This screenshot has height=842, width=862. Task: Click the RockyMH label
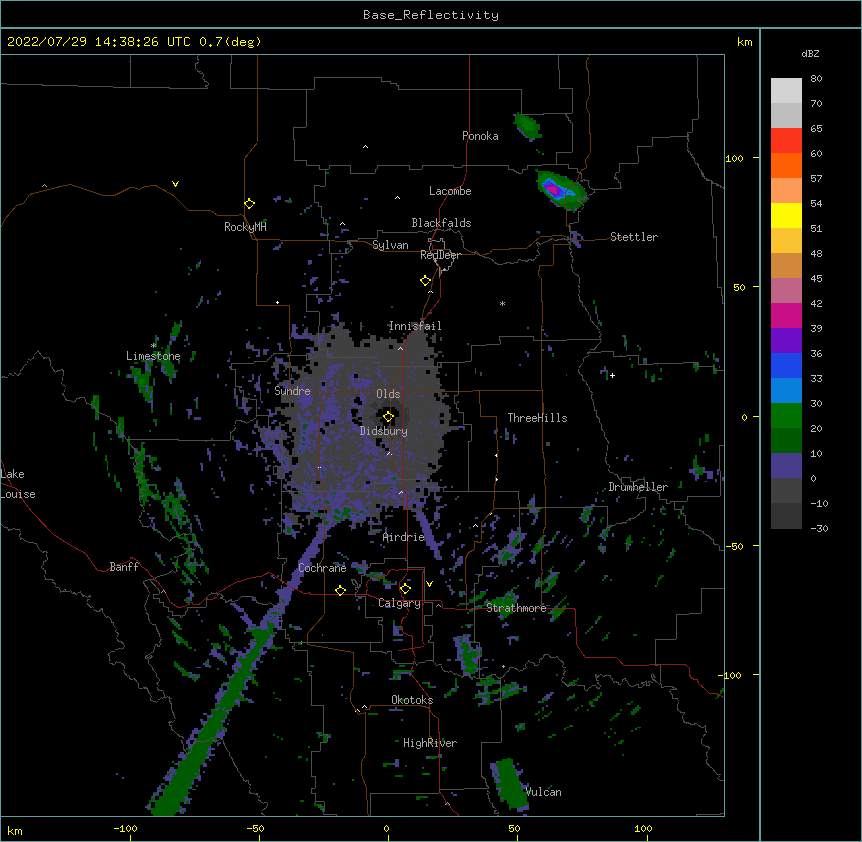point(245,226)
